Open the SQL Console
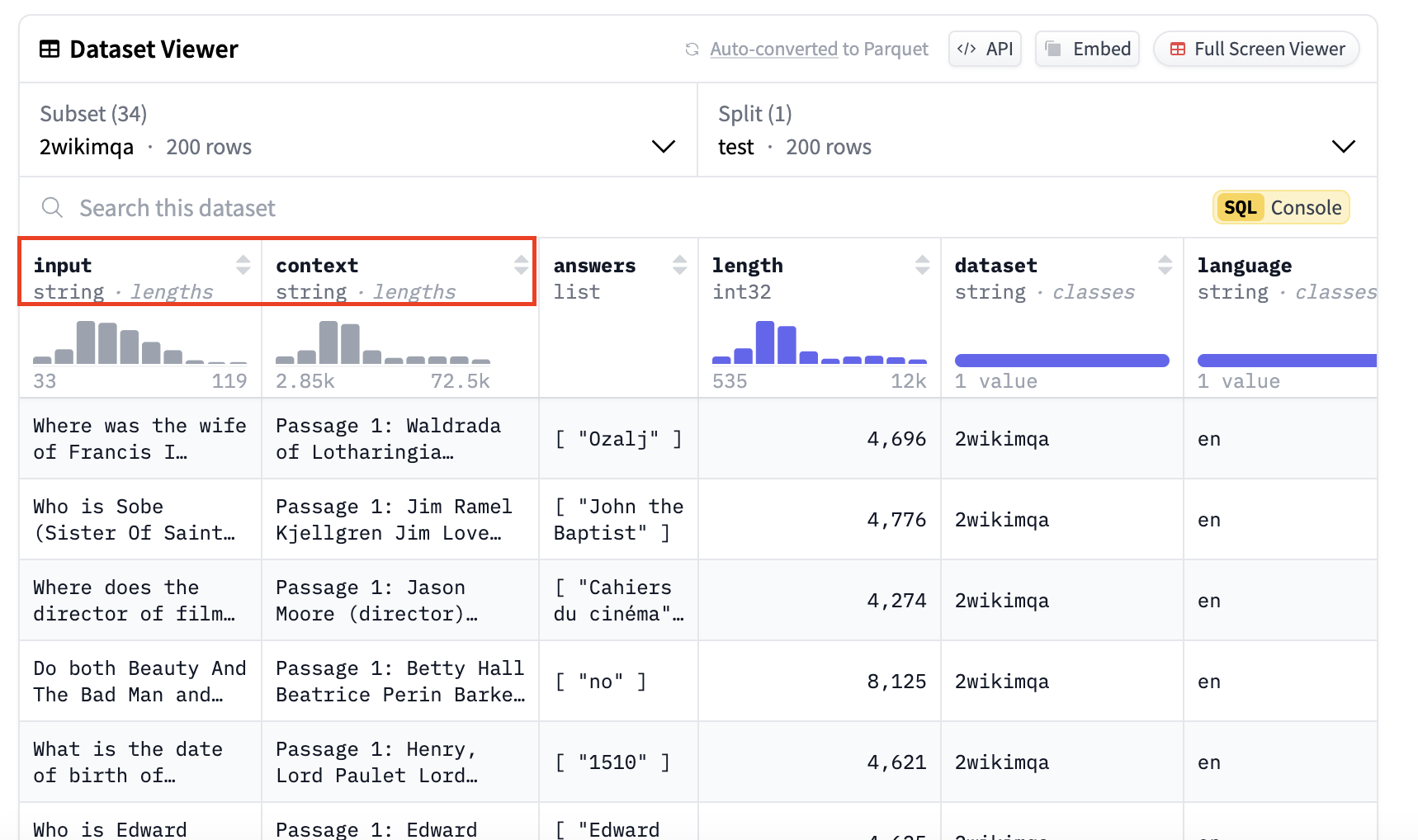Image resolution: width=1418 pixels, height=840 pixels. [1281, 207]
